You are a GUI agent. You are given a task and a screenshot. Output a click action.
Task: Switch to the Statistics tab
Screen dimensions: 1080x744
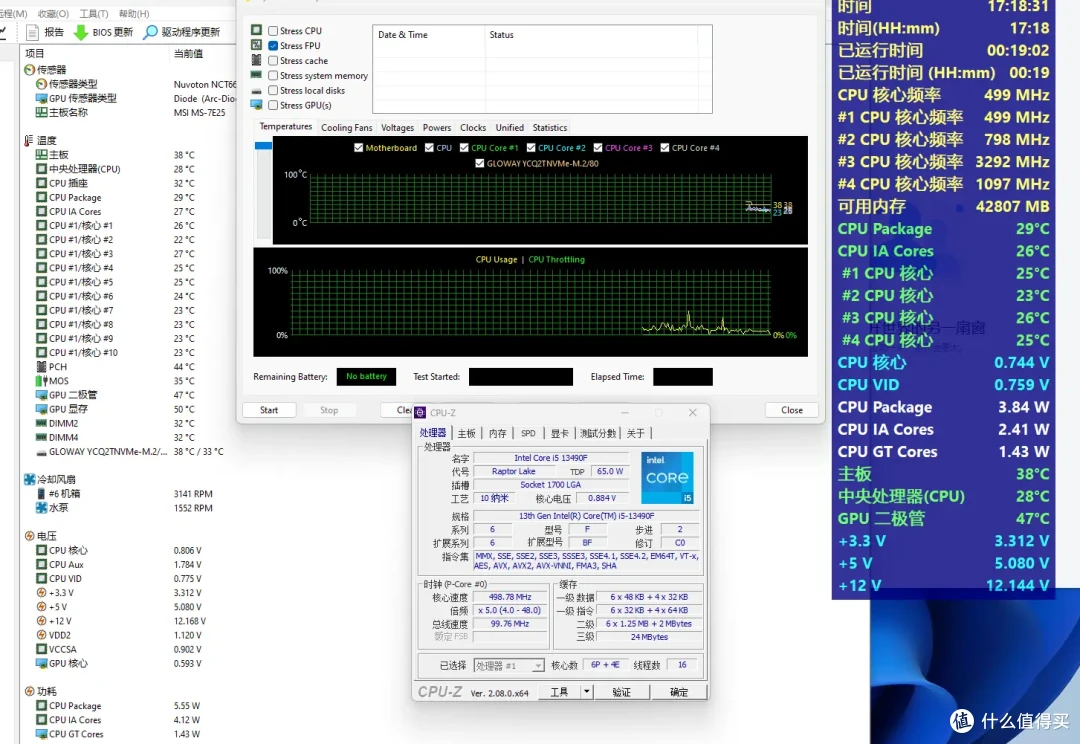click(x=550, y=127)
